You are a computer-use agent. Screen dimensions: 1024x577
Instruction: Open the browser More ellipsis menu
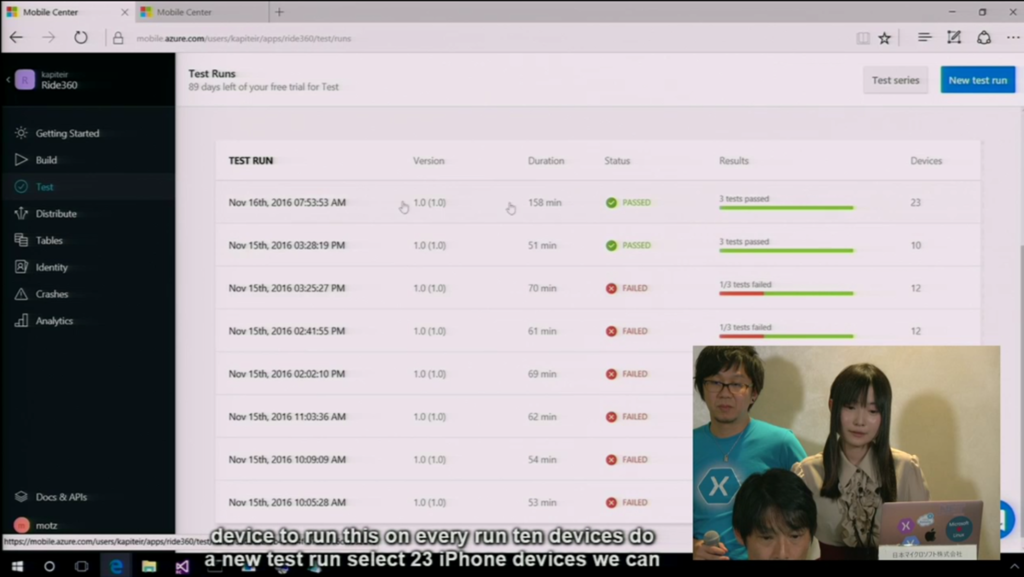click(x=1012, y=38)
